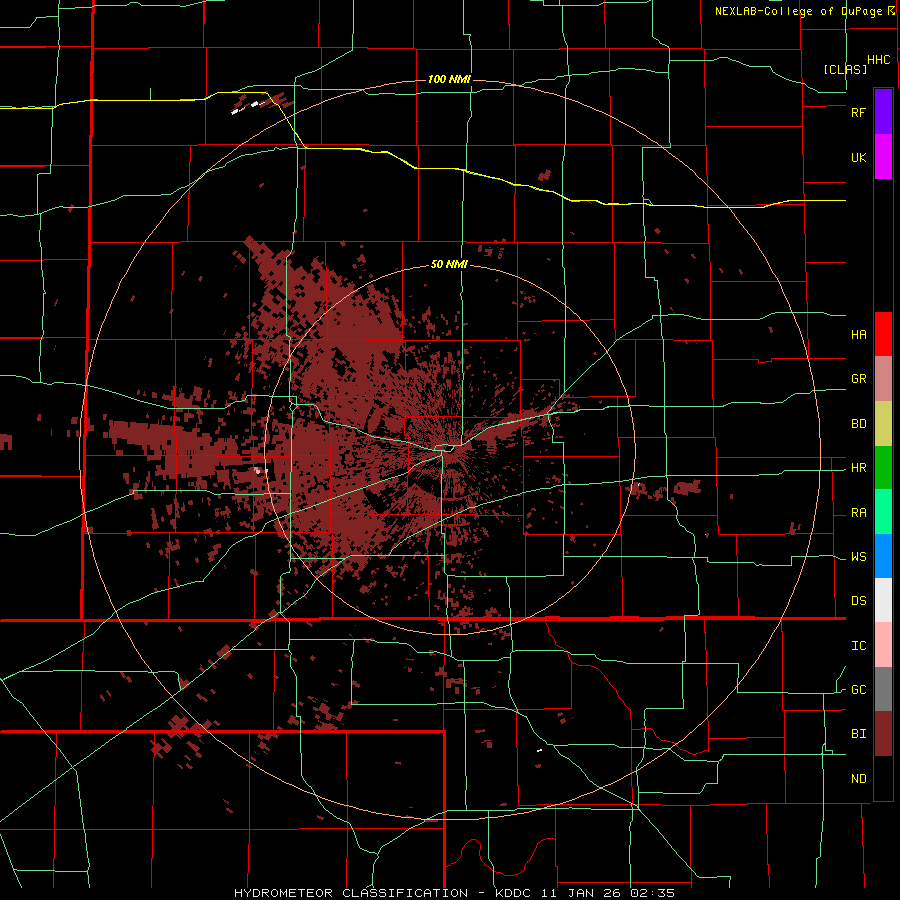Click the black ND legend swatch

click(883, 778)
